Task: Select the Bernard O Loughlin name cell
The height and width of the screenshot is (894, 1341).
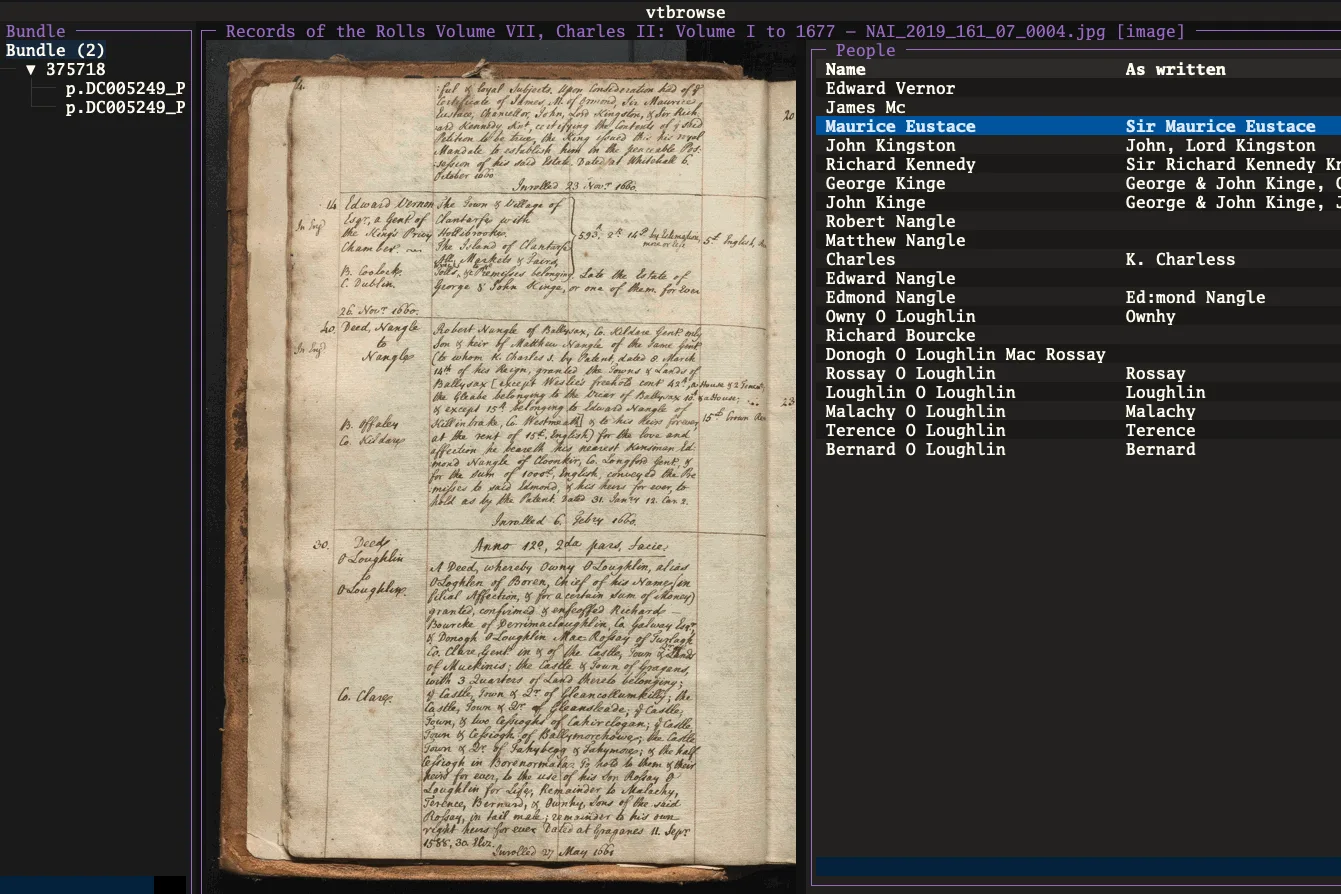Action: click(x=915, y=449)
